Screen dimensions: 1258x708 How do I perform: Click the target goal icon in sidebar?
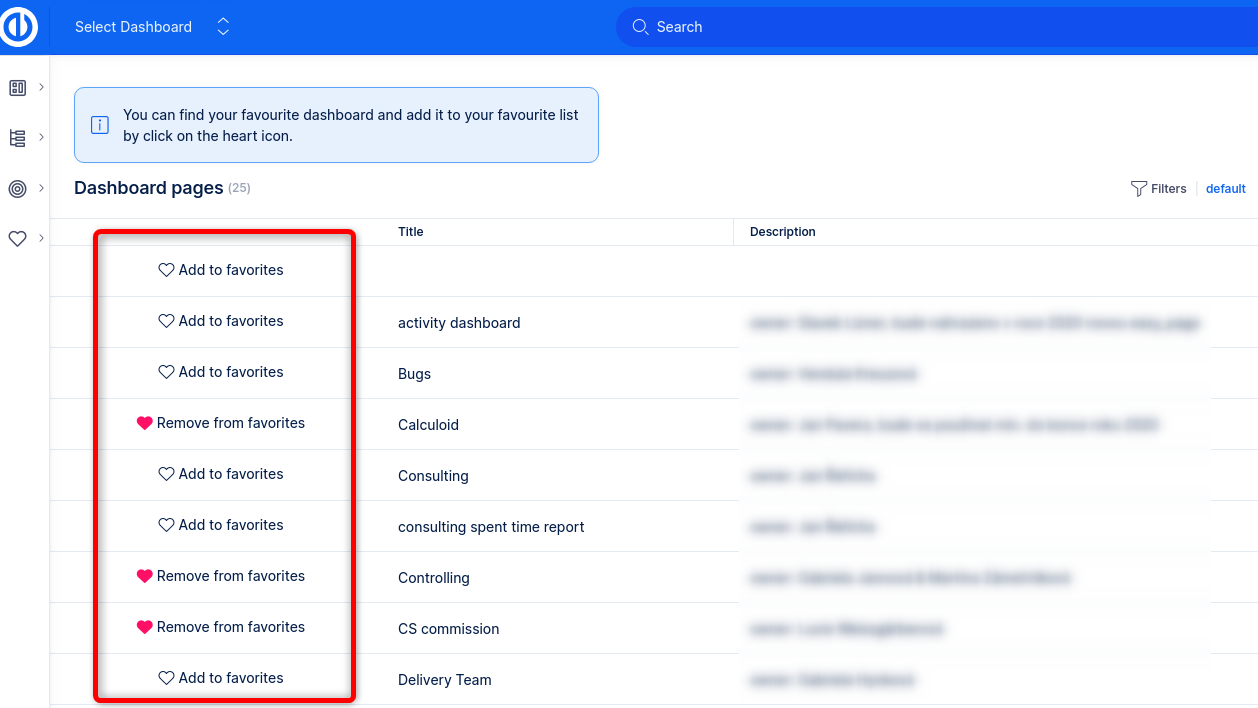coord(17,189)
